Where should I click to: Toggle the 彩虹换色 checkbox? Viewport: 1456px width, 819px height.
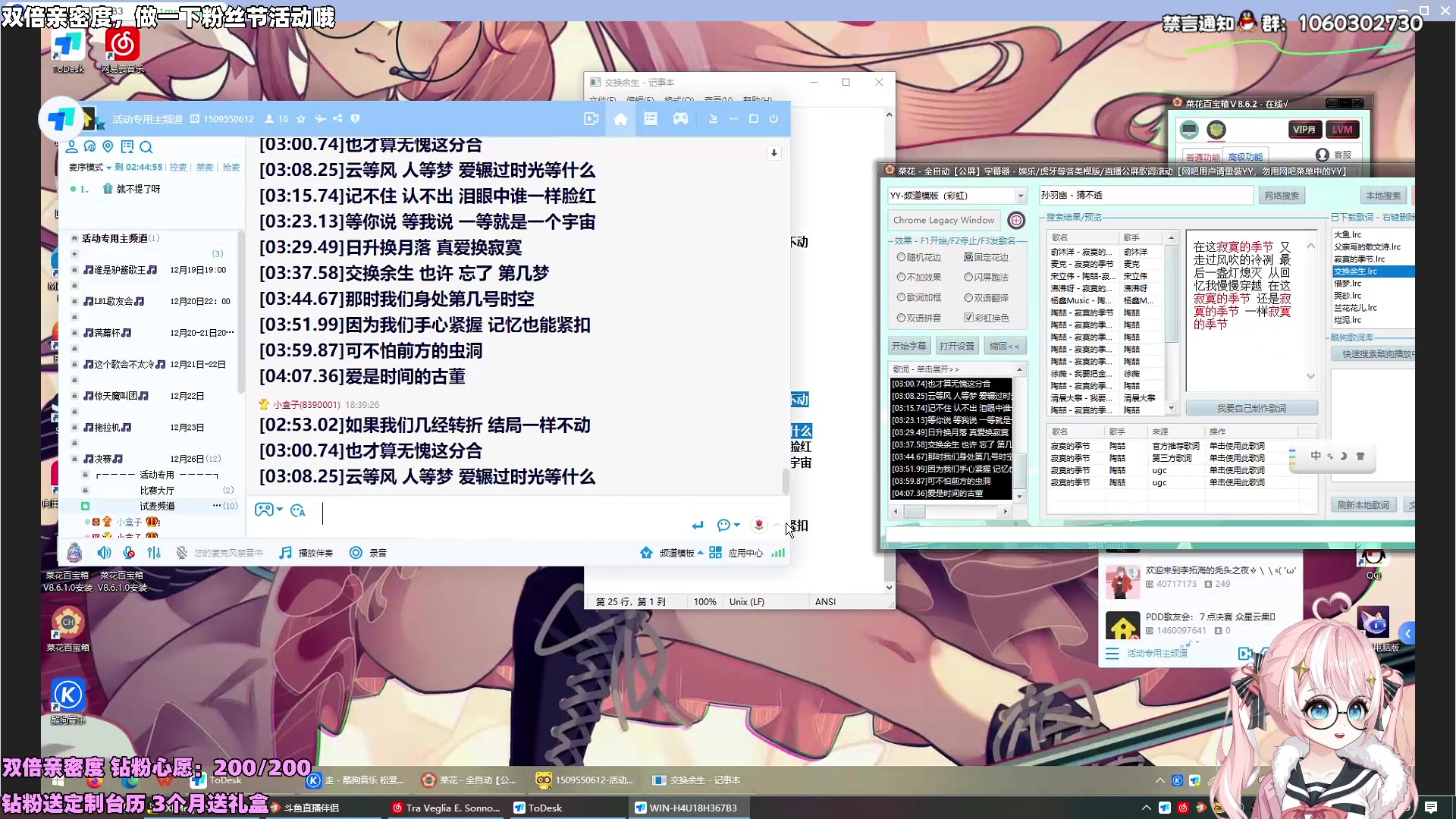point(986,318)
